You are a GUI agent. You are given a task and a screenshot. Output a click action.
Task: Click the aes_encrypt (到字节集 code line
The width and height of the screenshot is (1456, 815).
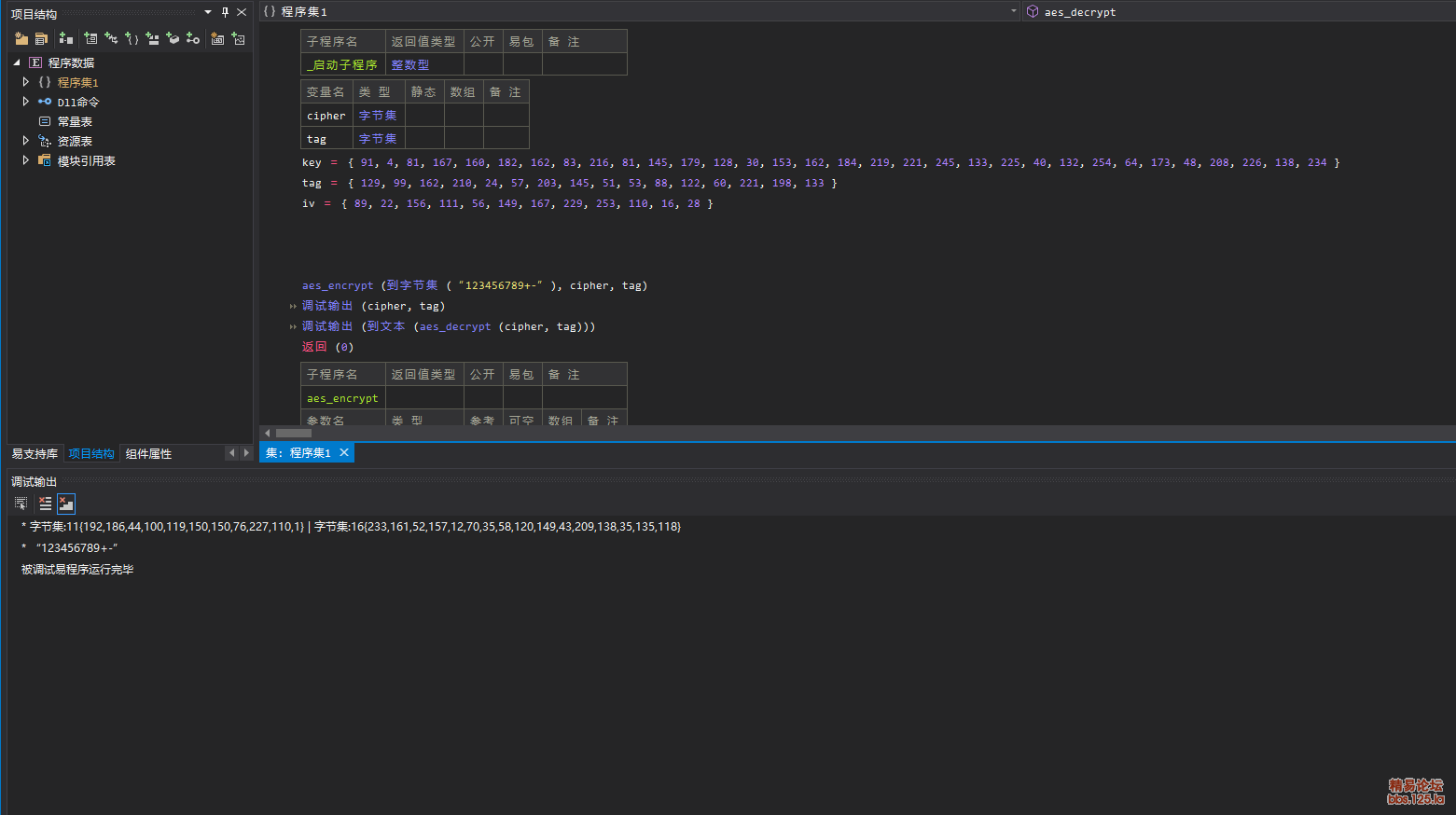coord(475,285)
